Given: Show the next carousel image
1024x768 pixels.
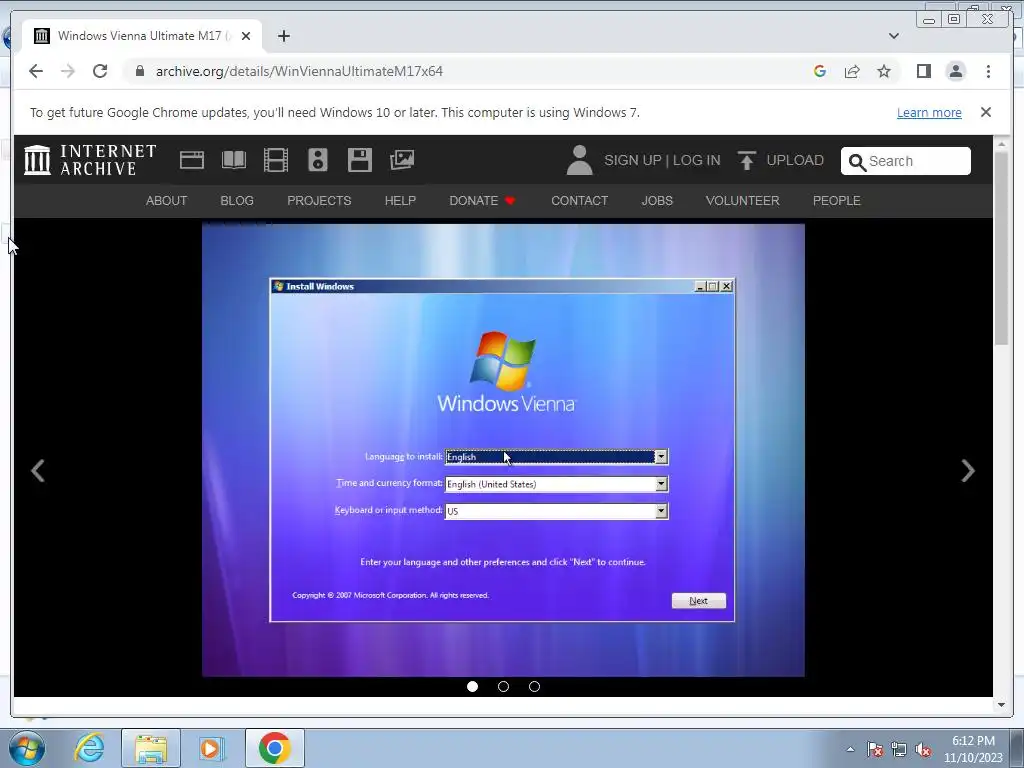Looking at the screenshot, I should (x=968, y=471).
